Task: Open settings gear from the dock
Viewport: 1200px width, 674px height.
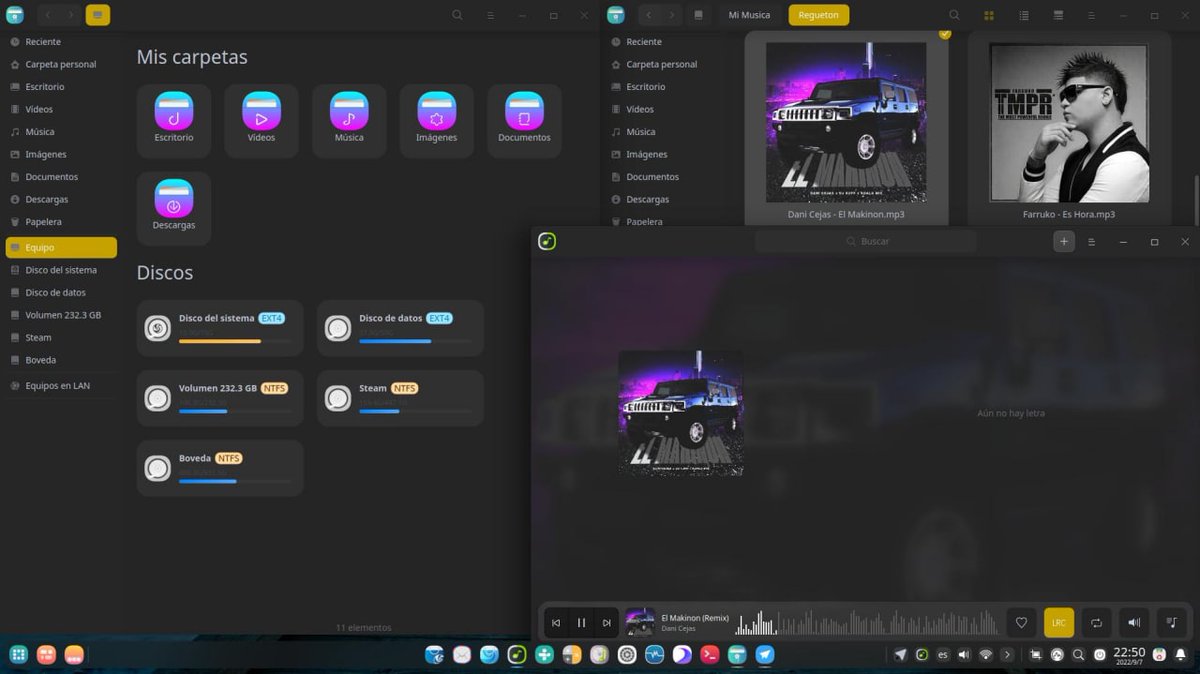Action: pos(627,655)
